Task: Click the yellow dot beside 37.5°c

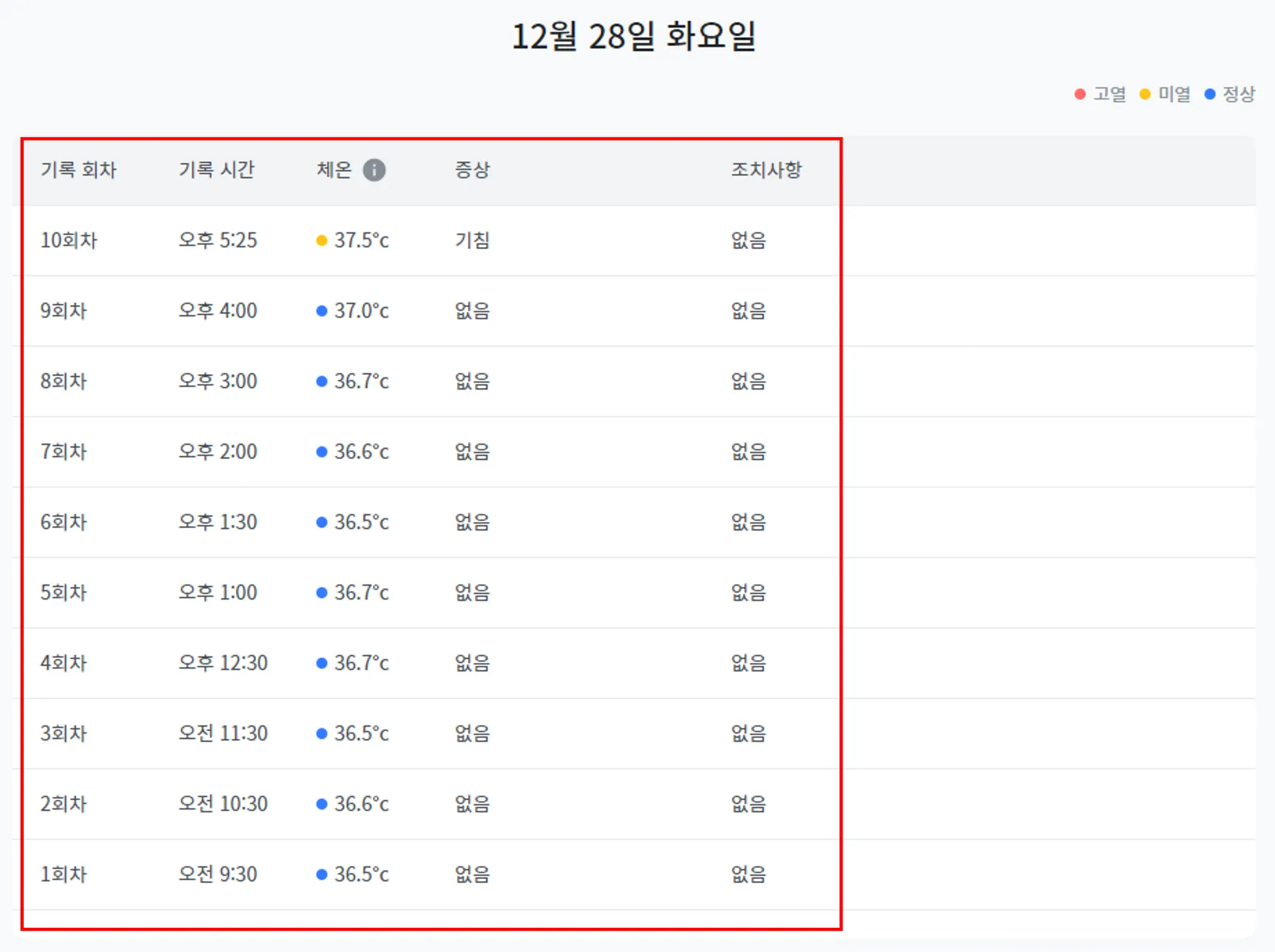Action: click(322, 240)
